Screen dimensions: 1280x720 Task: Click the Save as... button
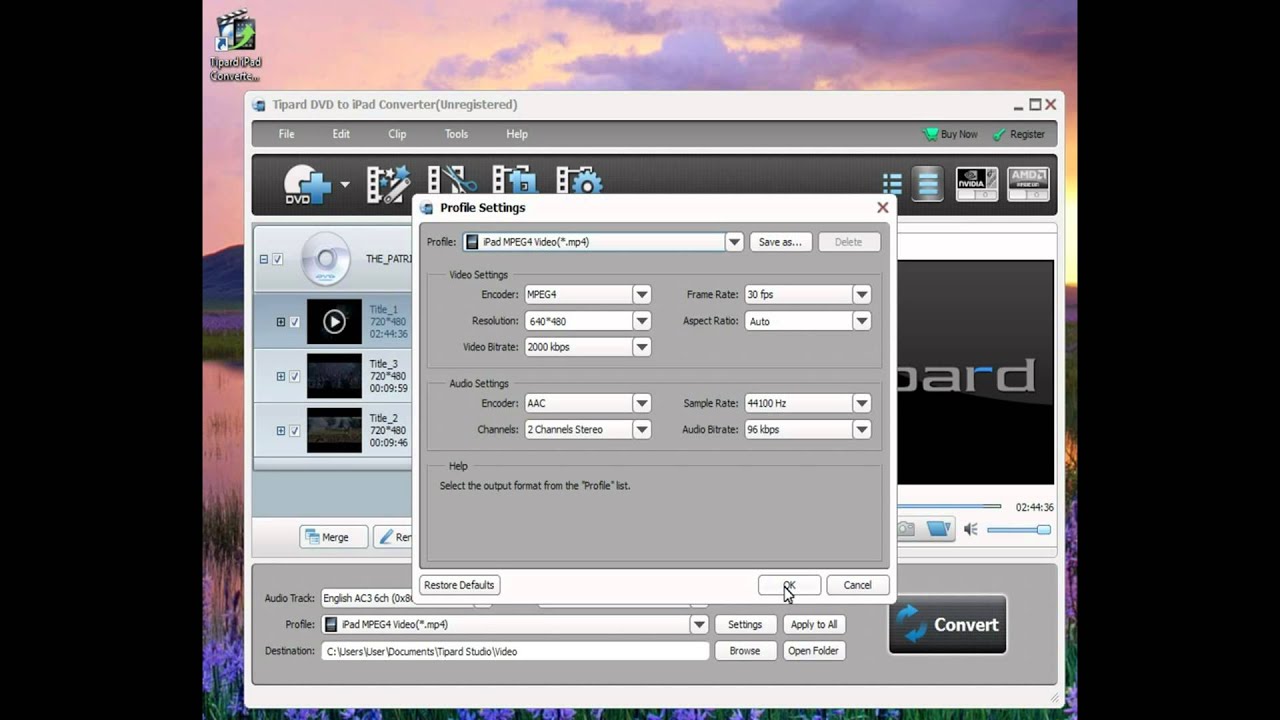pos(780,242)
